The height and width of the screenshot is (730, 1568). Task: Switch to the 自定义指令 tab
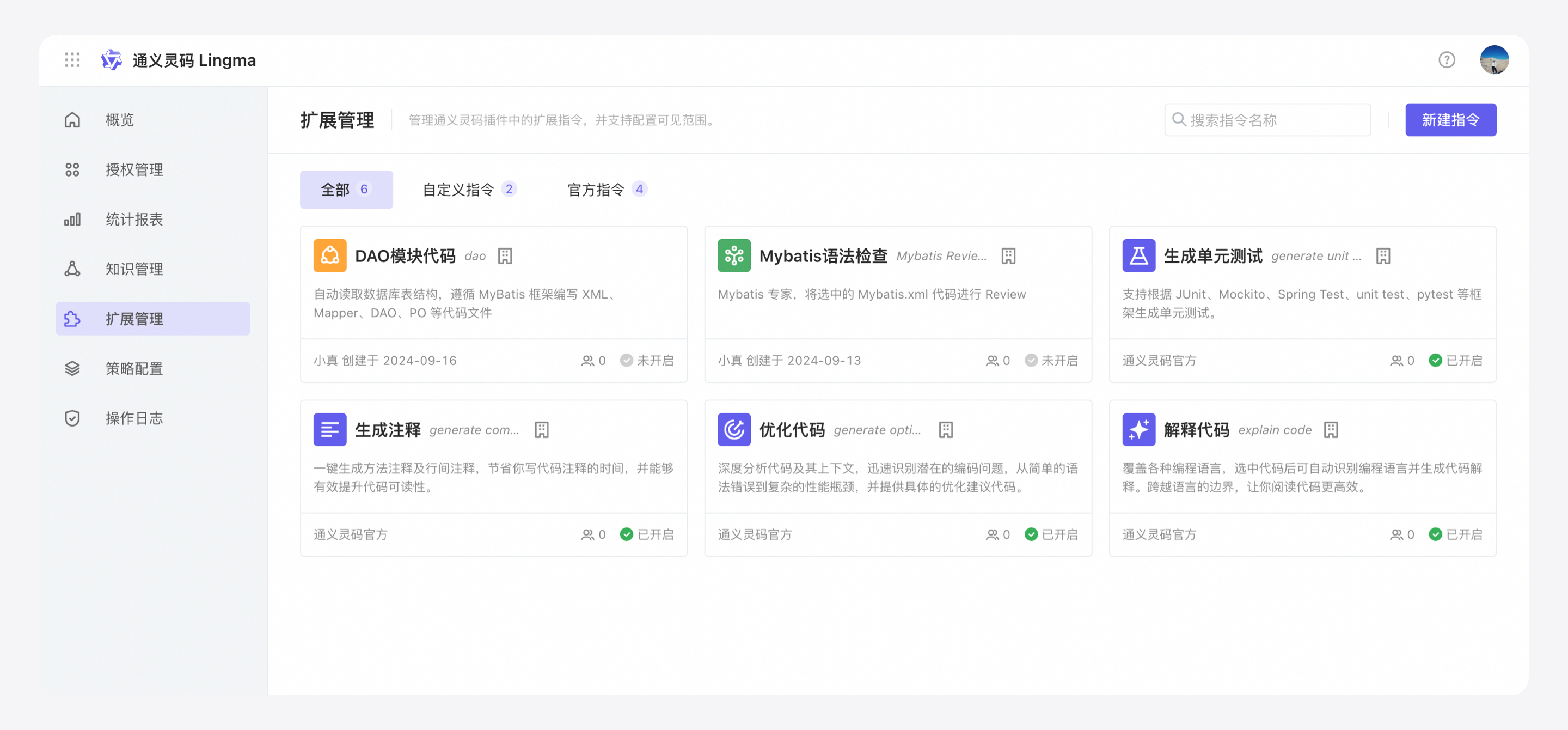click(470, 190)
